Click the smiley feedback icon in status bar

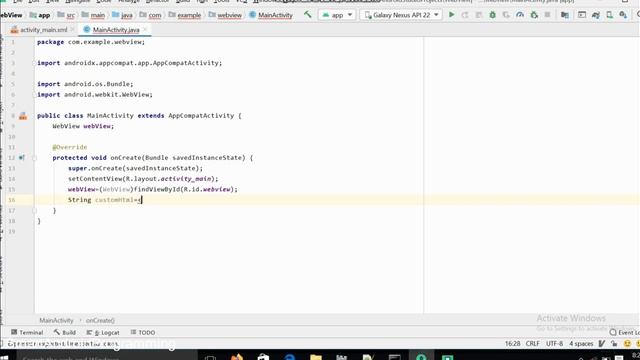click(627, 344)
